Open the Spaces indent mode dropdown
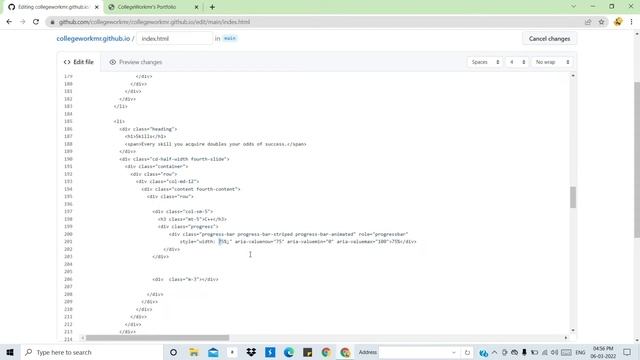640x360 pixels. (485, 62)
